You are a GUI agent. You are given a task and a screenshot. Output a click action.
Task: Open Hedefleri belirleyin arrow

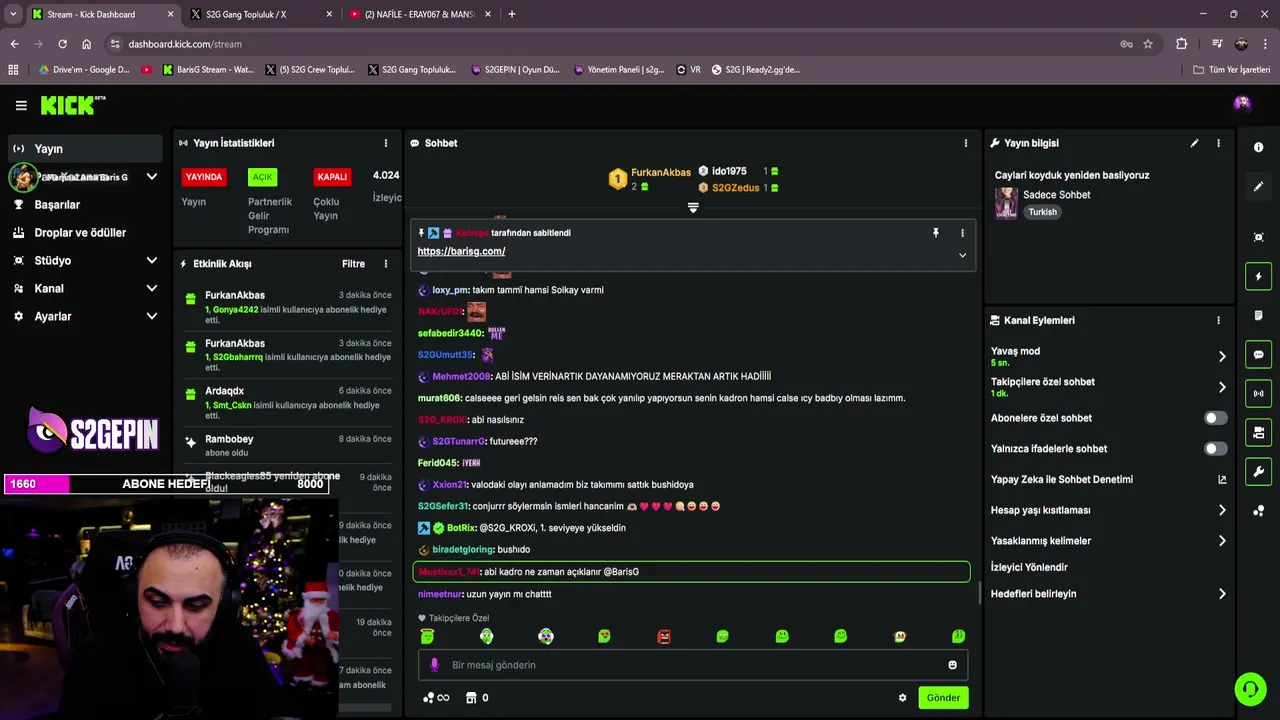1221,594
